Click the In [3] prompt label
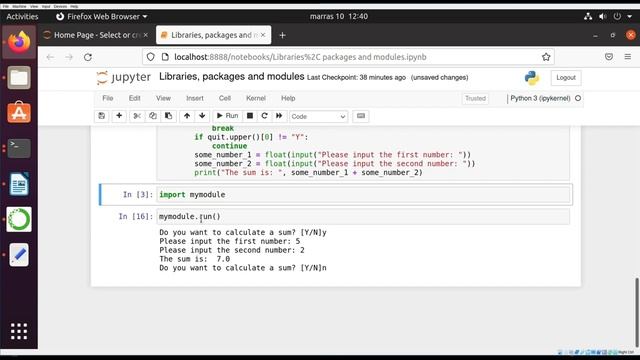The height and width of the screenshot is (360, 640). (x=138, y=195)
